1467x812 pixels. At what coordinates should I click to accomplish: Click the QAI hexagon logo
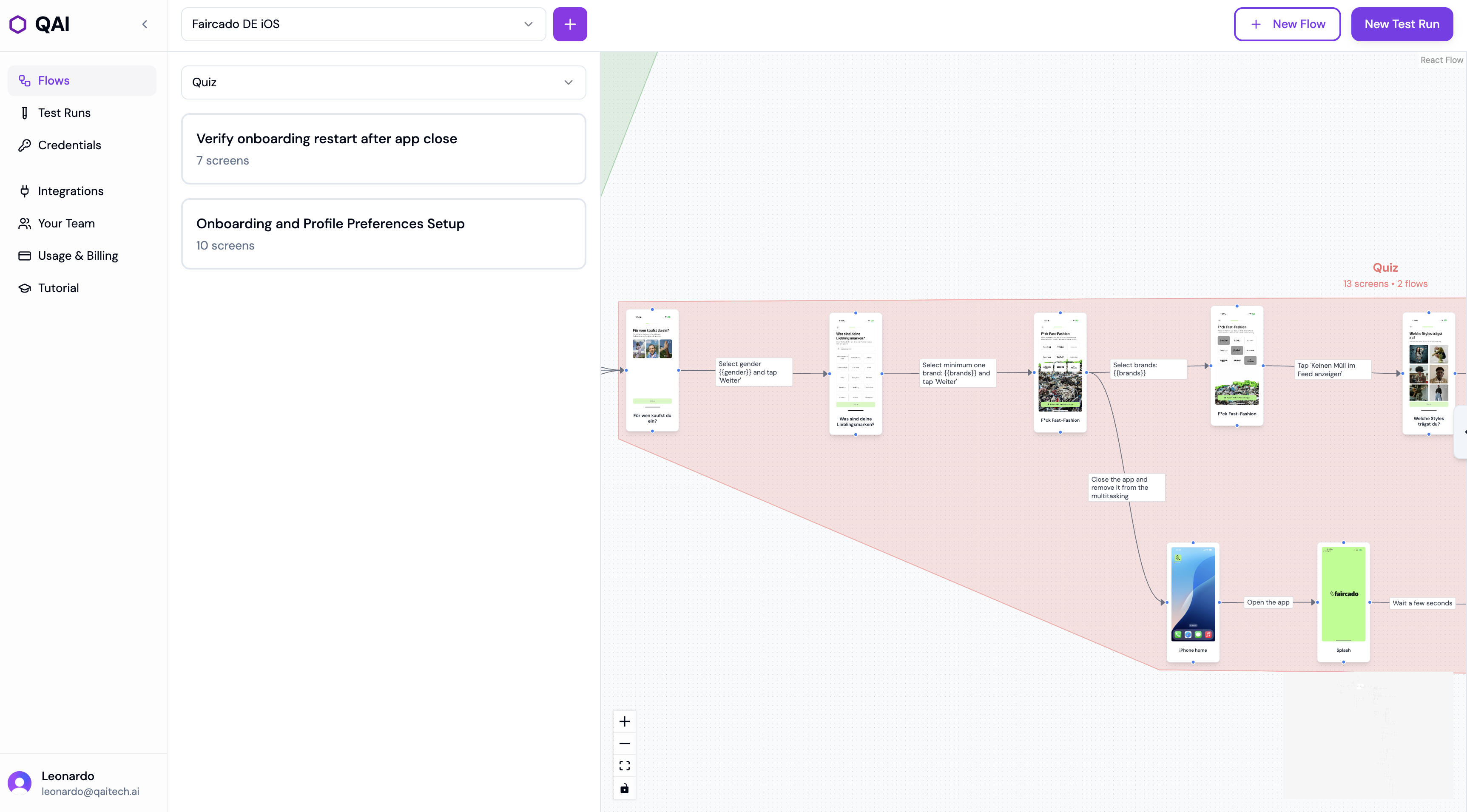tap(18, 24)
